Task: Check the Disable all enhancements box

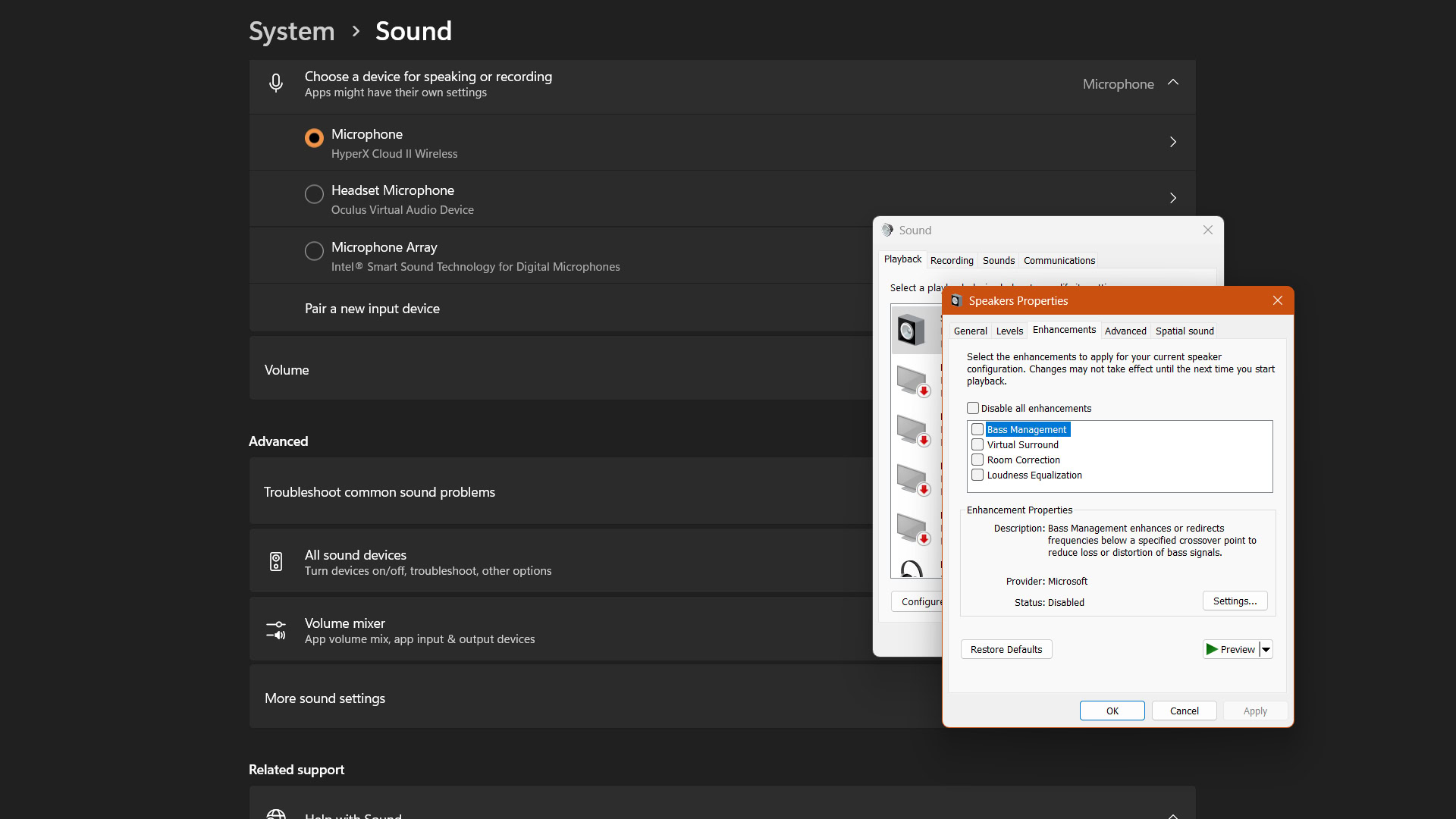Action: 973,408
